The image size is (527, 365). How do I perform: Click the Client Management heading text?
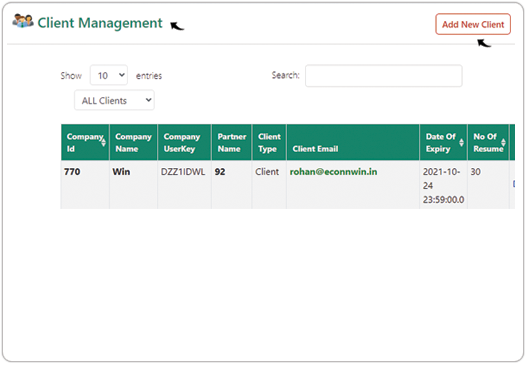coord(100,23)
